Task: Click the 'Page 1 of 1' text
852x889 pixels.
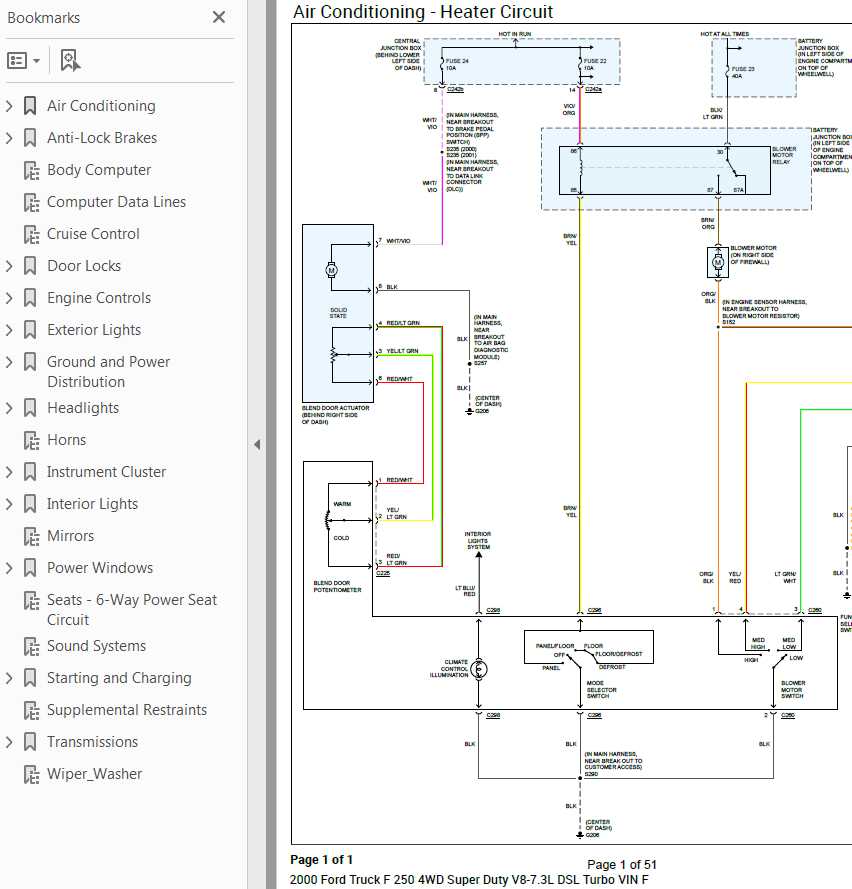Action: [321, 860]
